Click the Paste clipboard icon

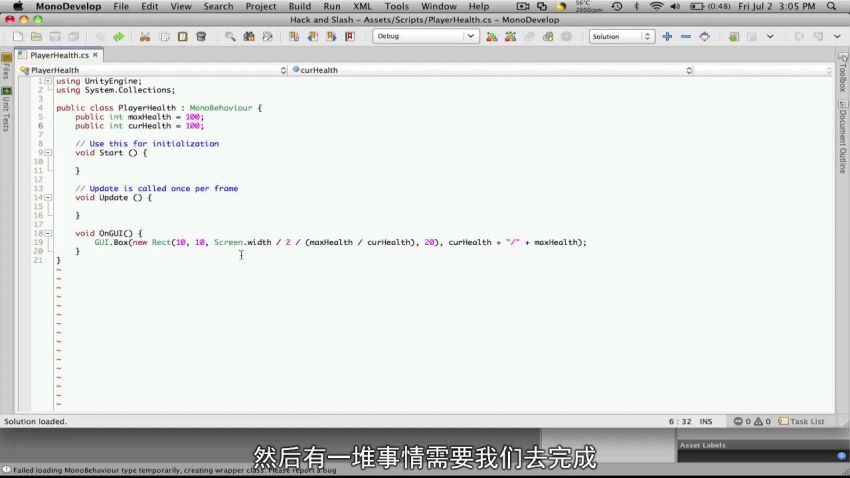click(182, 37)
